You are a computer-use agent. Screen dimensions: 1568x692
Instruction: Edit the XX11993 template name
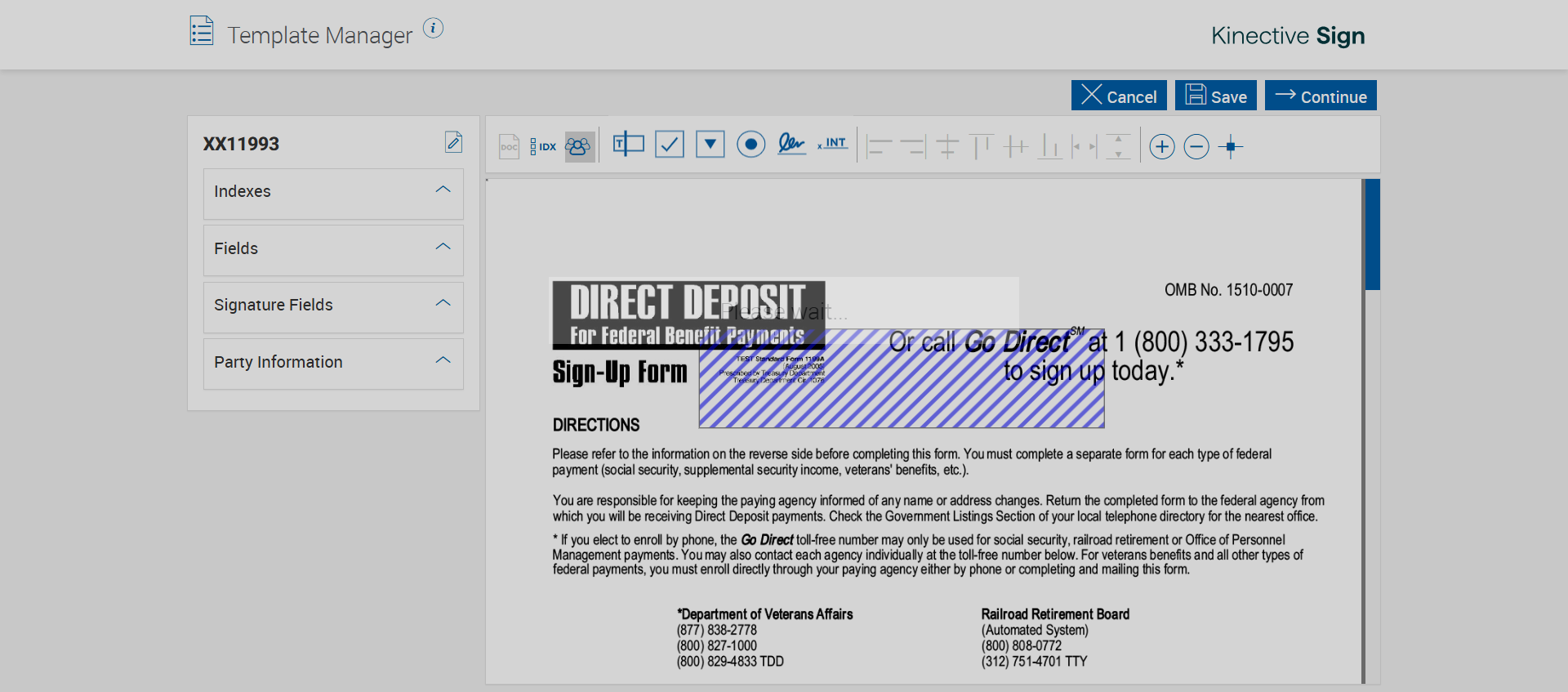[453, 142]
